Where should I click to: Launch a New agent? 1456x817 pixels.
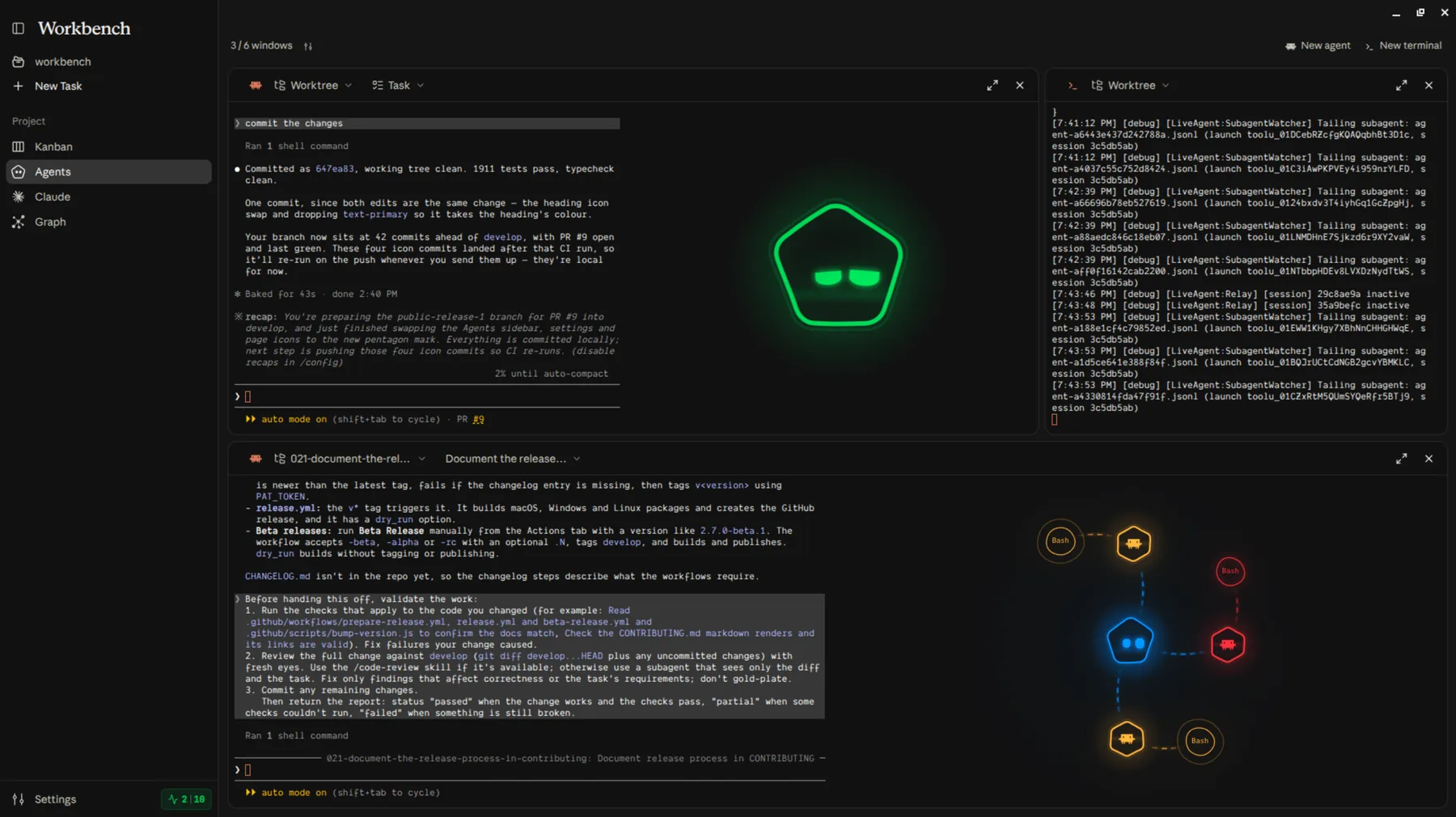click(x=1318, y=45)
